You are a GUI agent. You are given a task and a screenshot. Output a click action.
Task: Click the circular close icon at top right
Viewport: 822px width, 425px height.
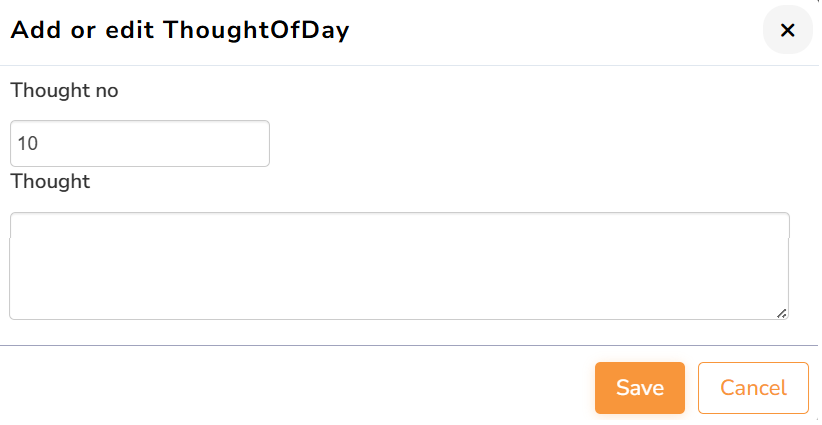[787, 30]
